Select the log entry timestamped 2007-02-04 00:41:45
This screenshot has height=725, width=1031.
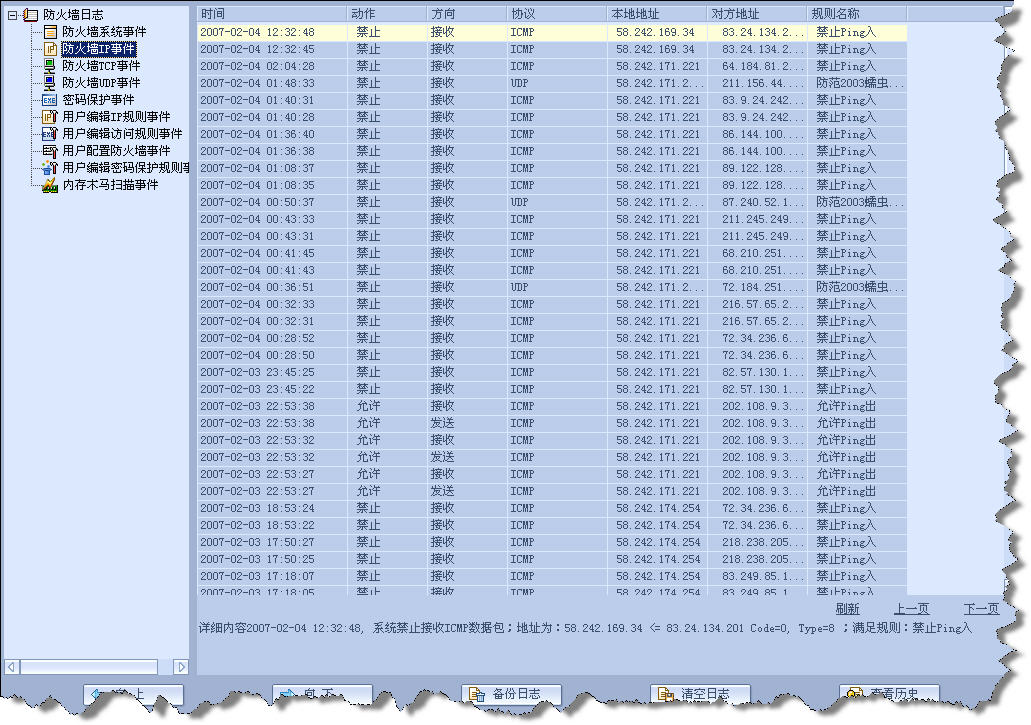[552, 253]
